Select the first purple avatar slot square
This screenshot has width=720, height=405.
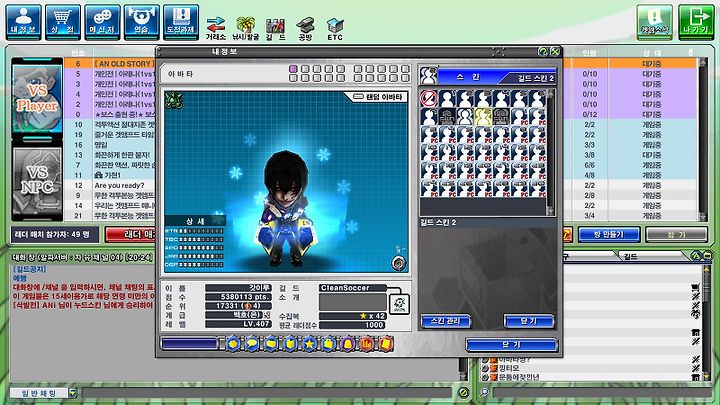click(293, 69)
